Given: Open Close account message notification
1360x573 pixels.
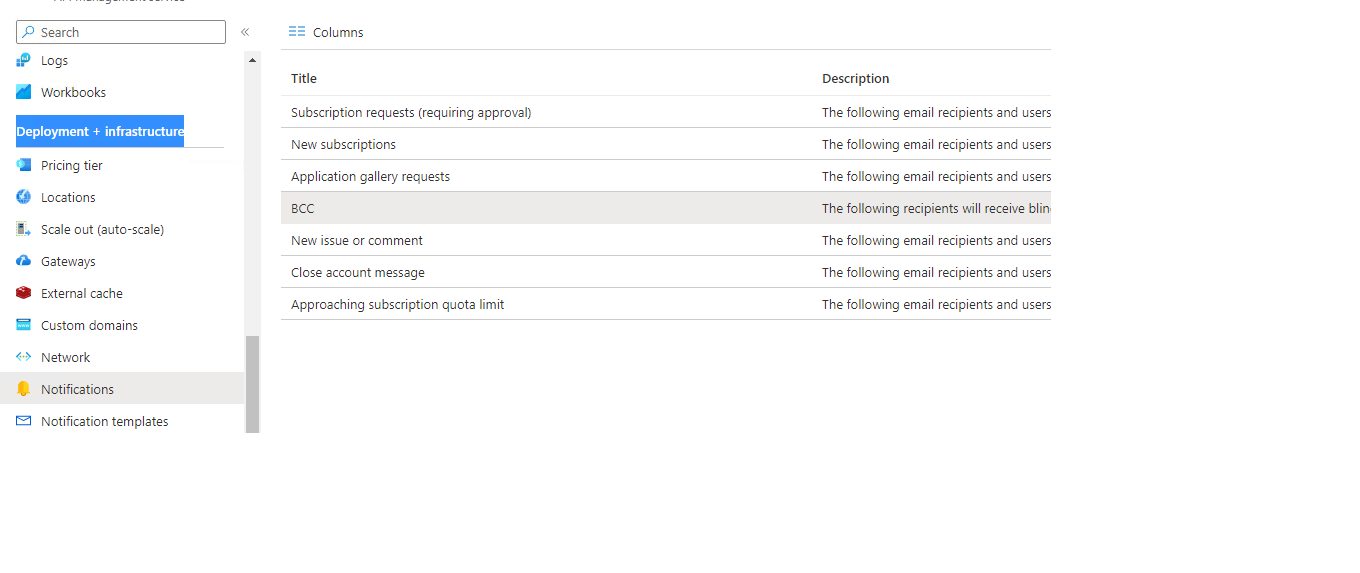Looking at the screenshot, I should click(666, 272).
